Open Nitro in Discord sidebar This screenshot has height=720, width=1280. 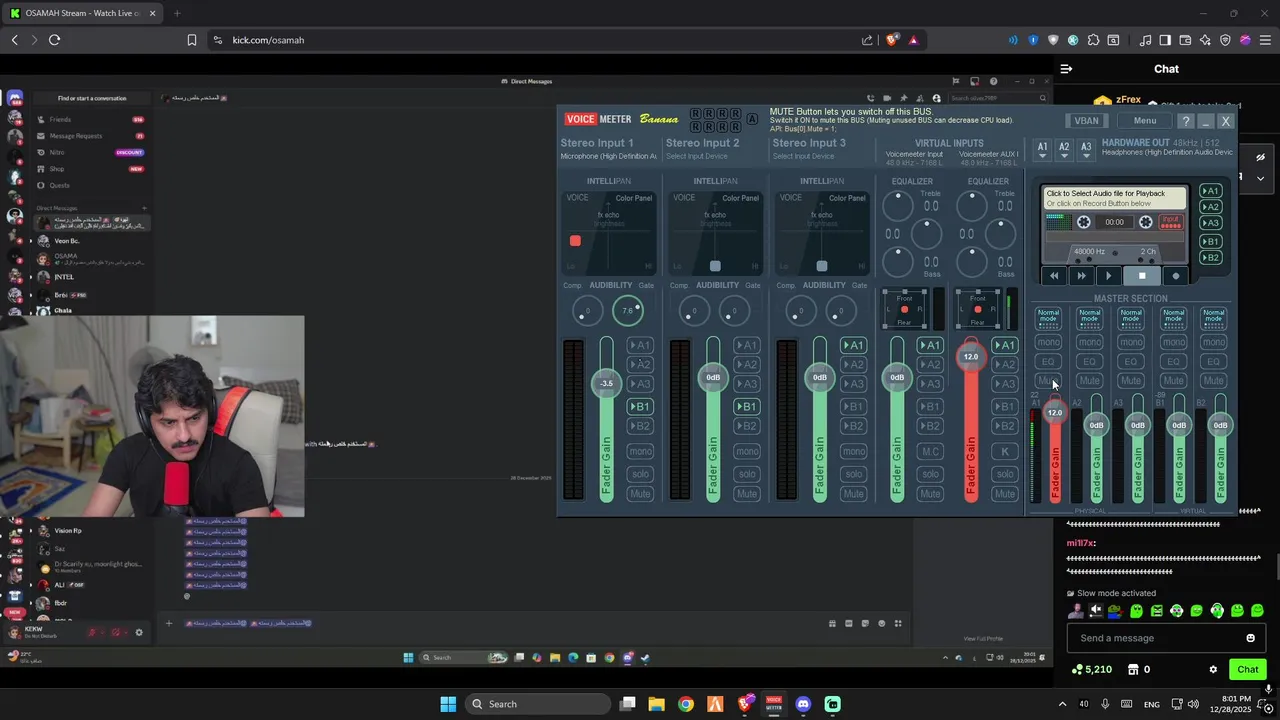click(x=91, y=152)
